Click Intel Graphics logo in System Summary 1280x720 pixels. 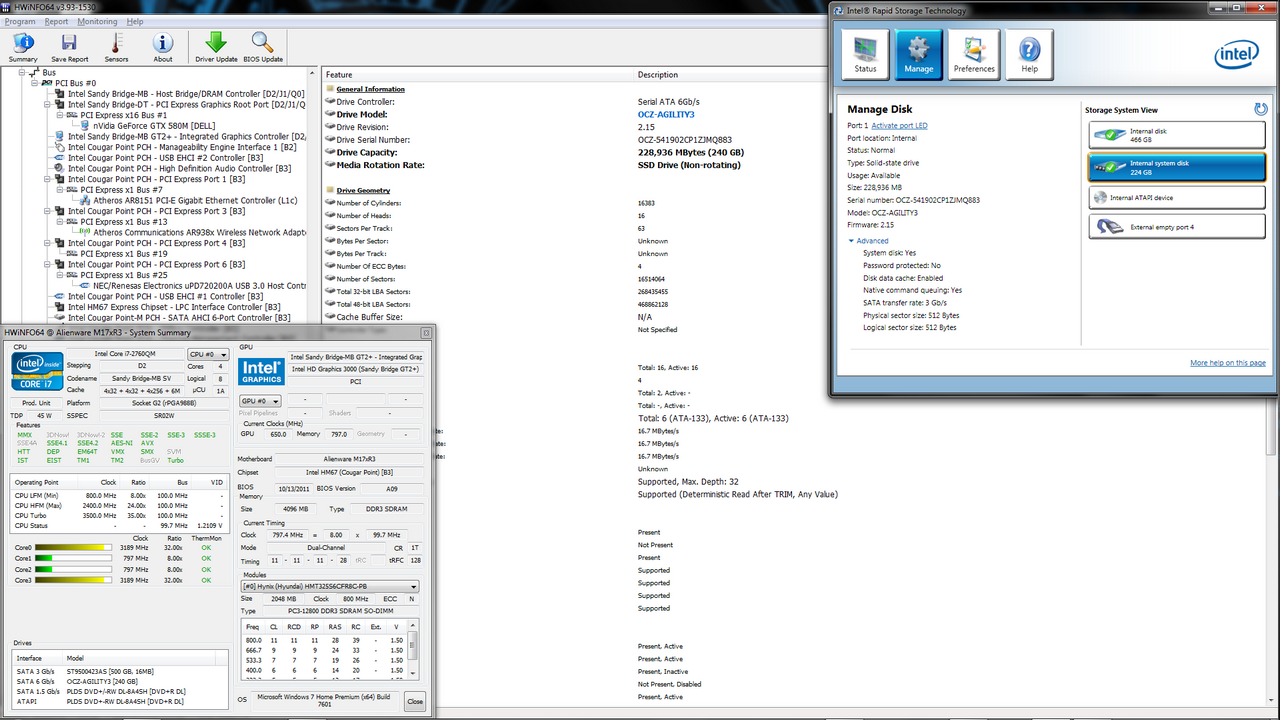[261, 372]
